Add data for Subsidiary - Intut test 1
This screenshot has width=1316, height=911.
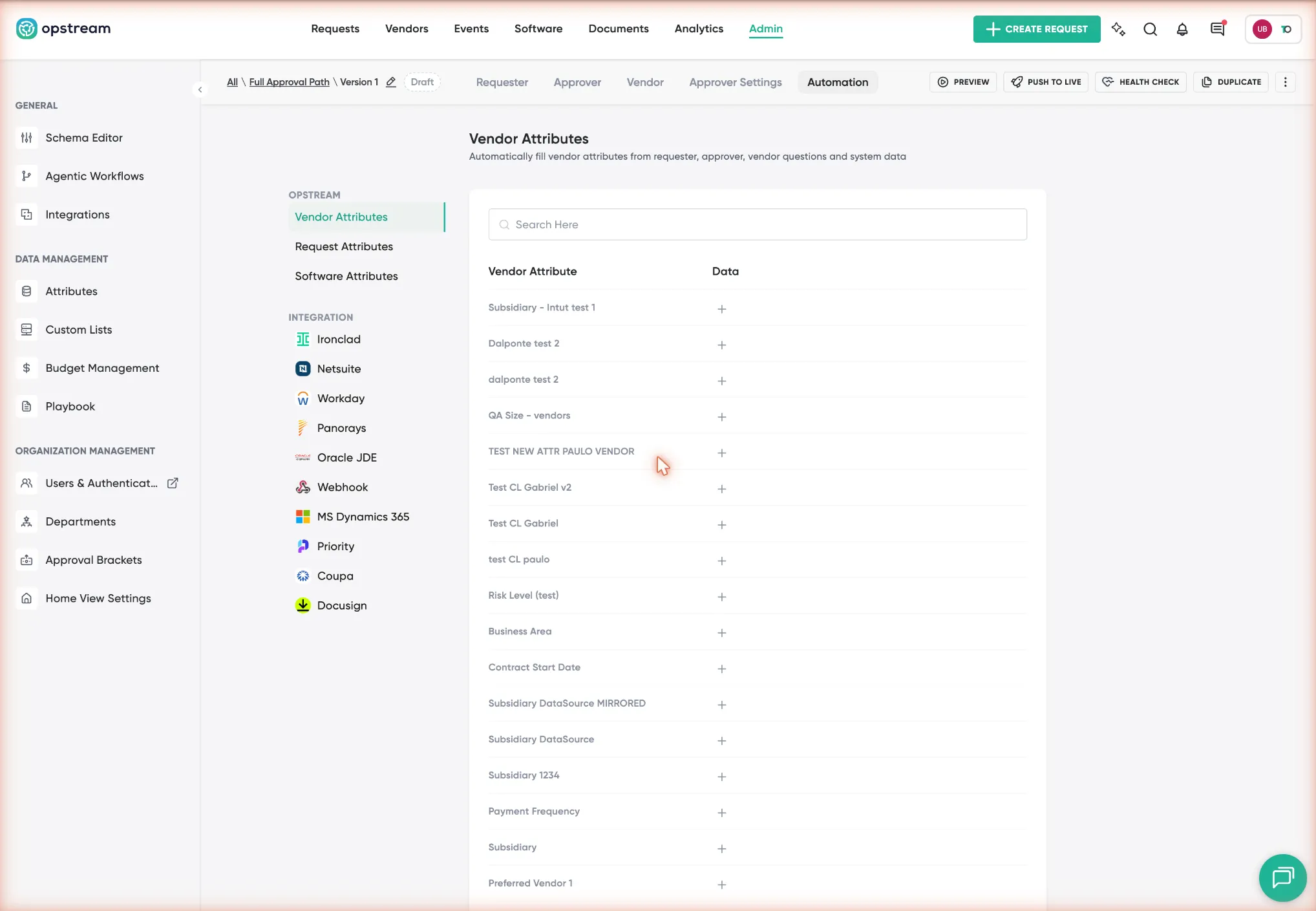tap(721, 309)
